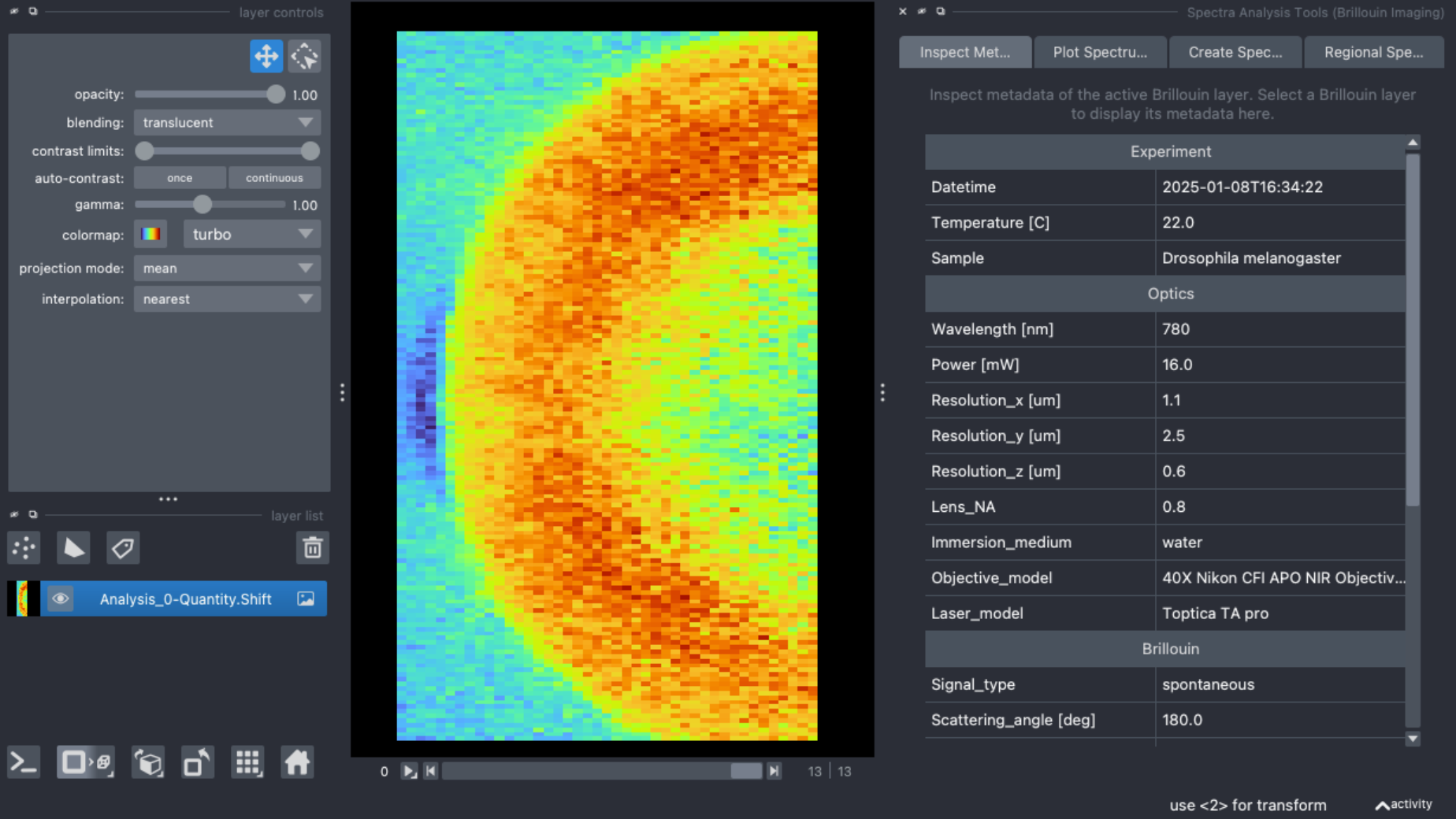This screenshot has height=819, width=1456.
Task: Float the Spectra Analysis Tools panel
Action: coord(941,12)
